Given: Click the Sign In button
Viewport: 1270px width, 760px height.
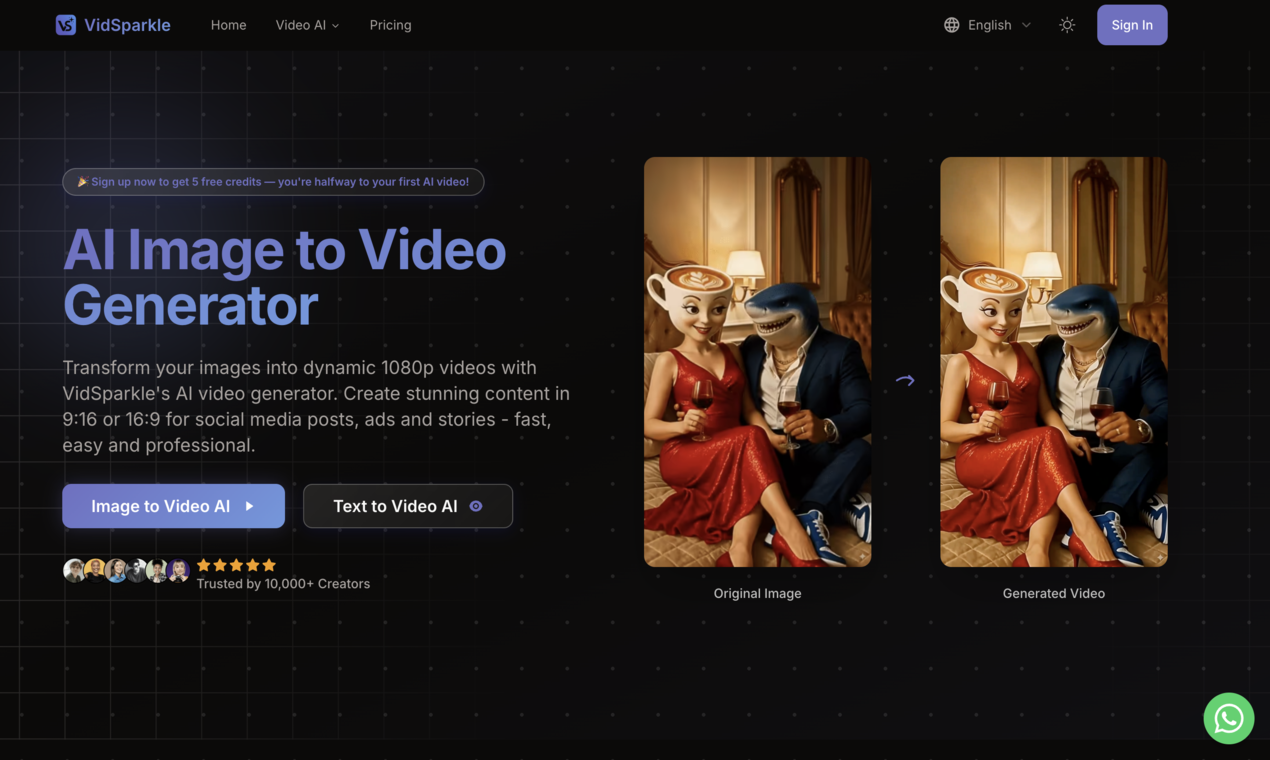Looking at the screenshot, I should point(1132,24).
